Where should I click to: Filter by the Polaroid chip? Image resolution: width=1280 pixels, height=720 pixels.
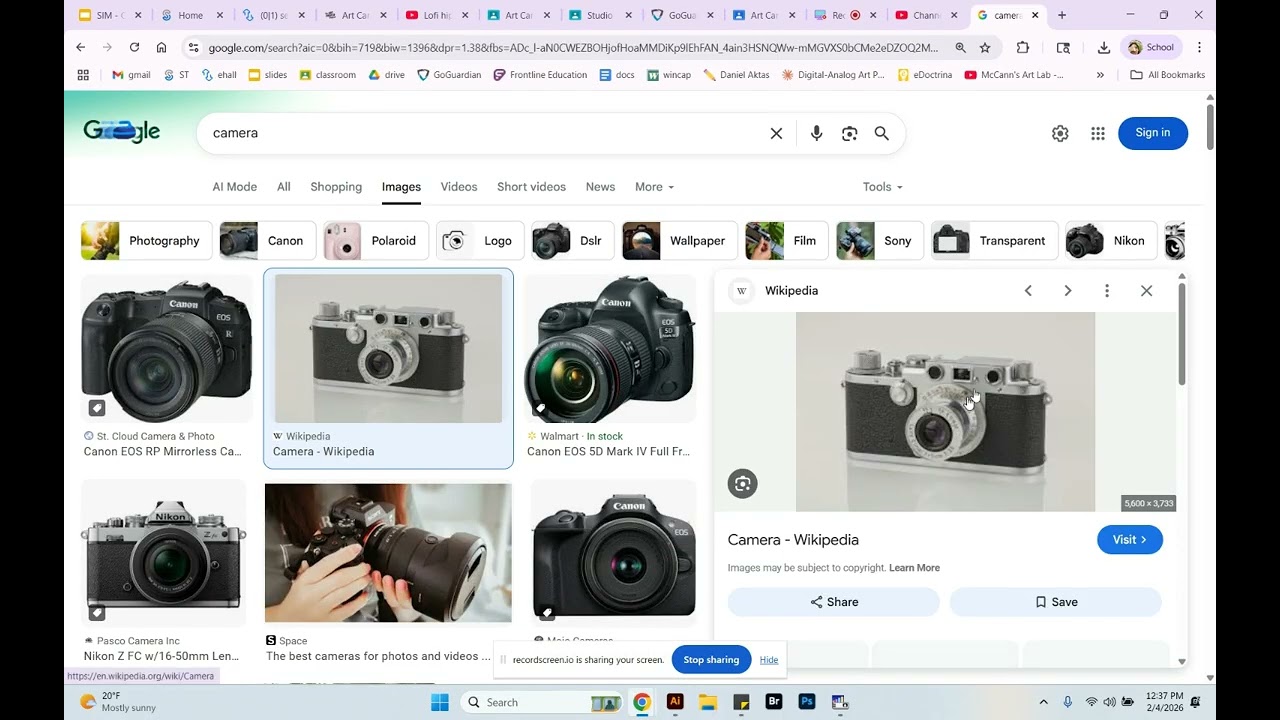376,241
